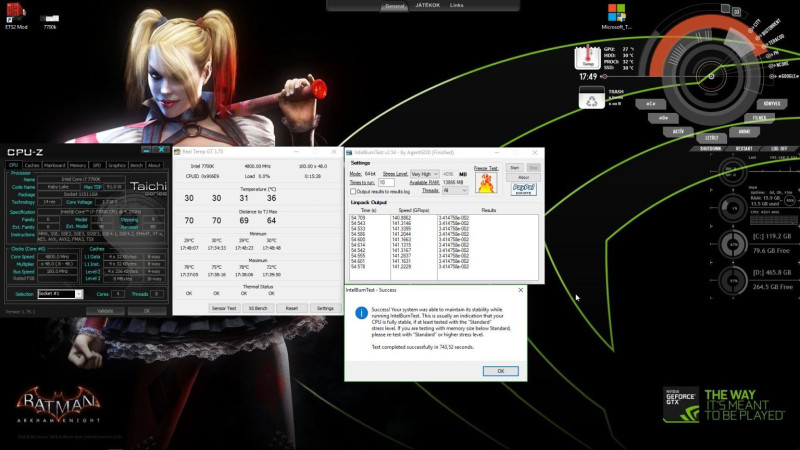Screen dimensions: 800x450
Task: Click Sensor Test button in Real Temp
Action: 224,308
